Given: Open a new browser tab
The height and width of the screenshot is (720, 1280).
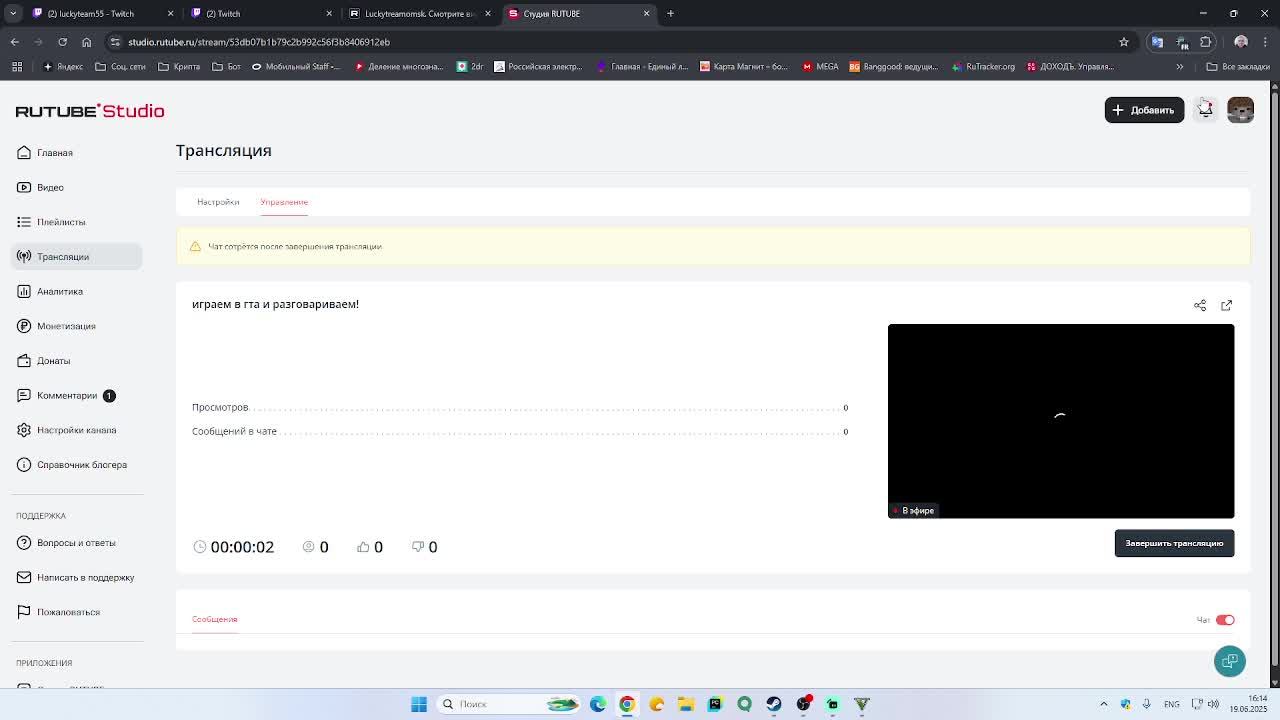Looking at the screenshot, I should coord(670,13).
